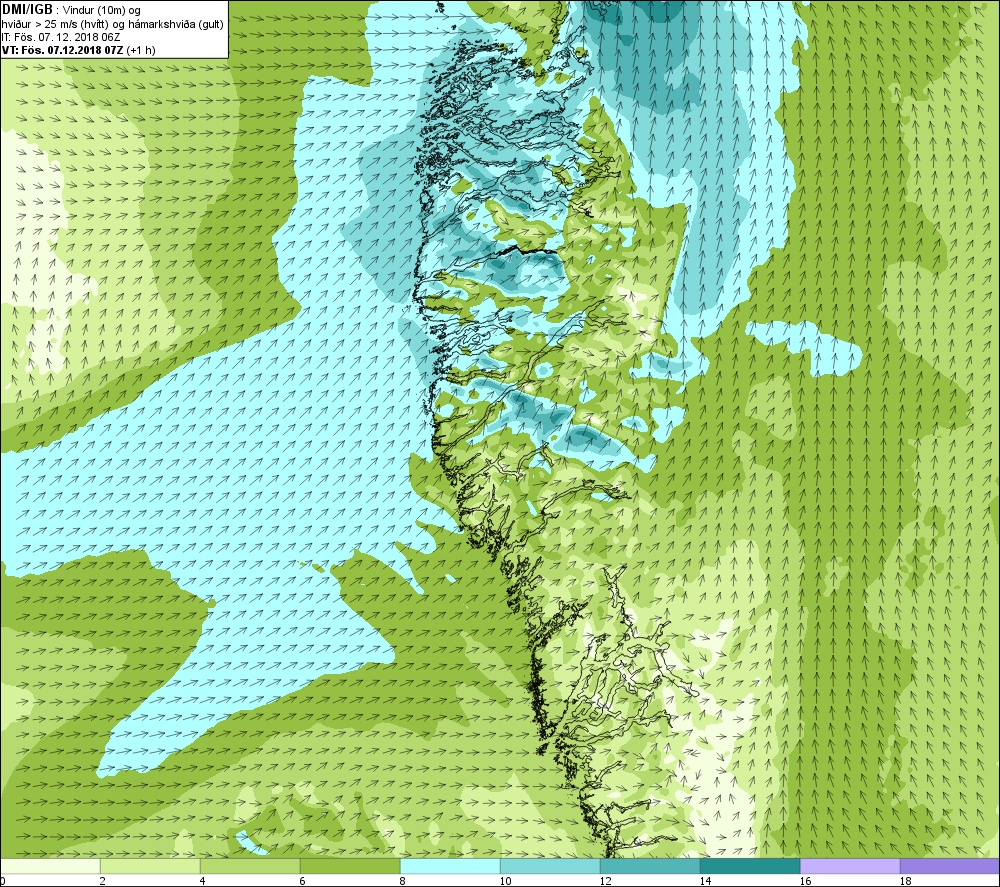Click the 12–14 m/s teal legend band

click(650, 866)
